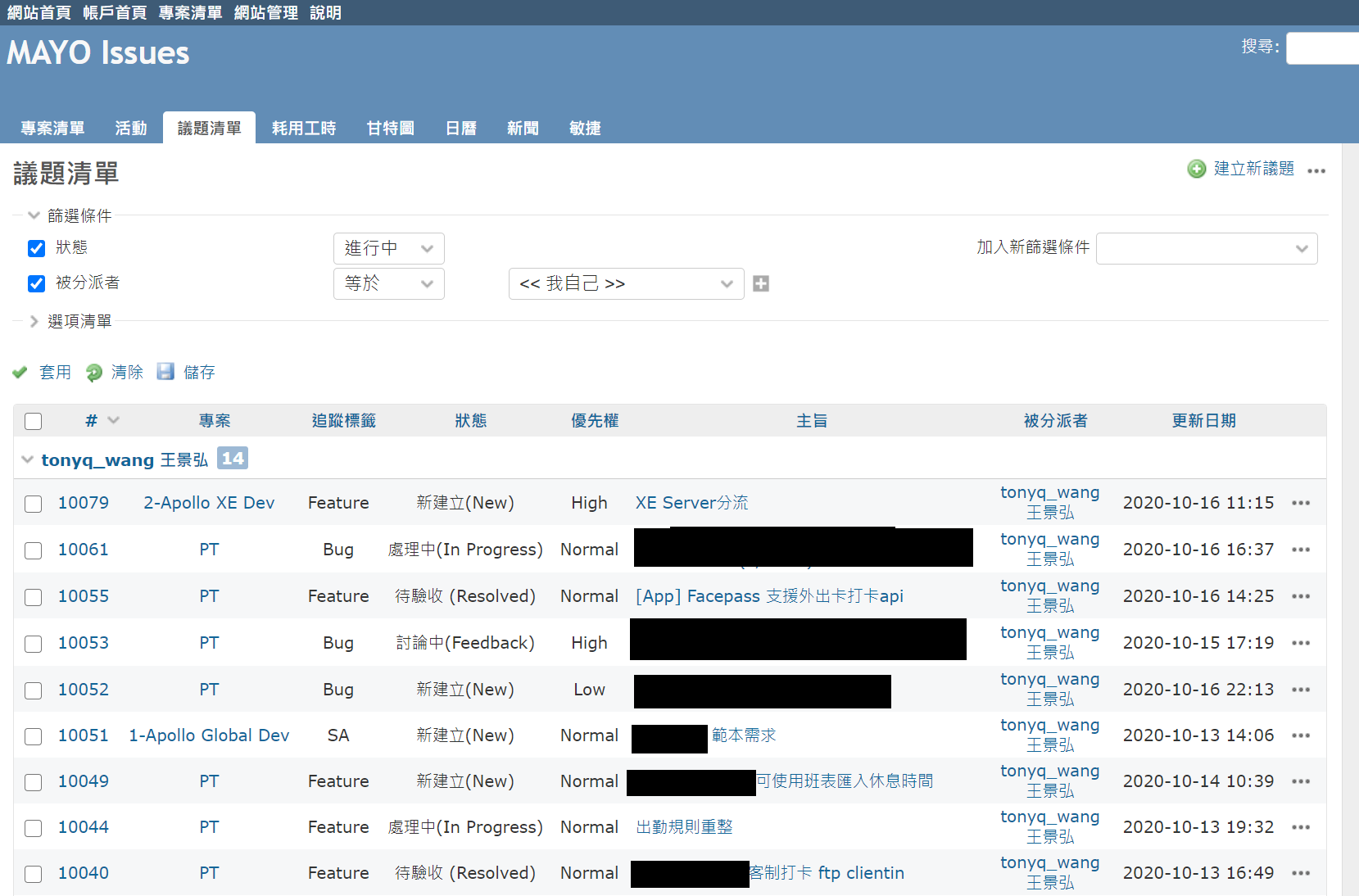Open actions menu for issue 10055
The width and height of the screenshot is (1359, 896).
1301,596
